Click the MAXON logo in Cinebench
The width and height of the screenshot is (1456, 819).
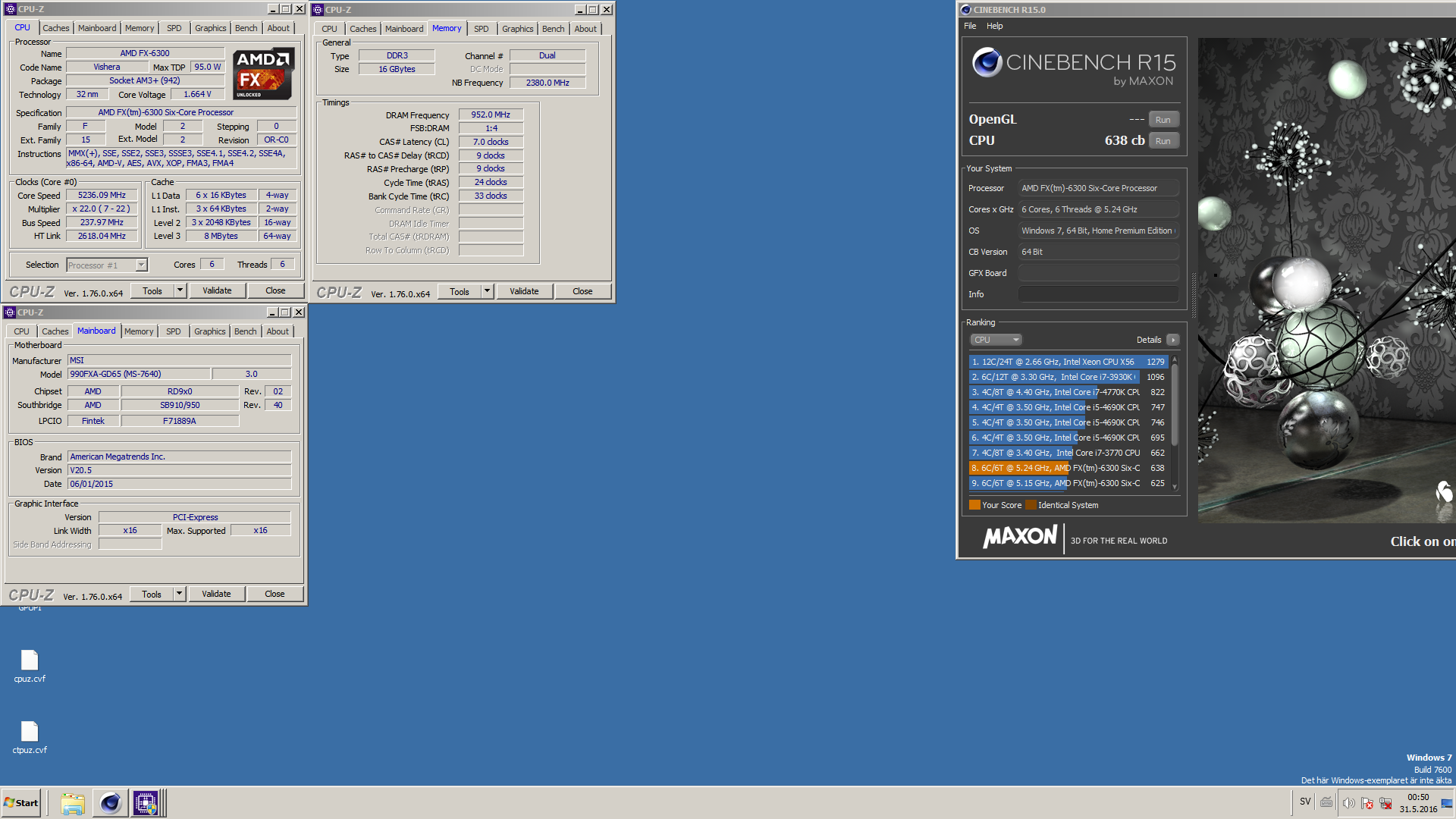(x=1019, y=537)
